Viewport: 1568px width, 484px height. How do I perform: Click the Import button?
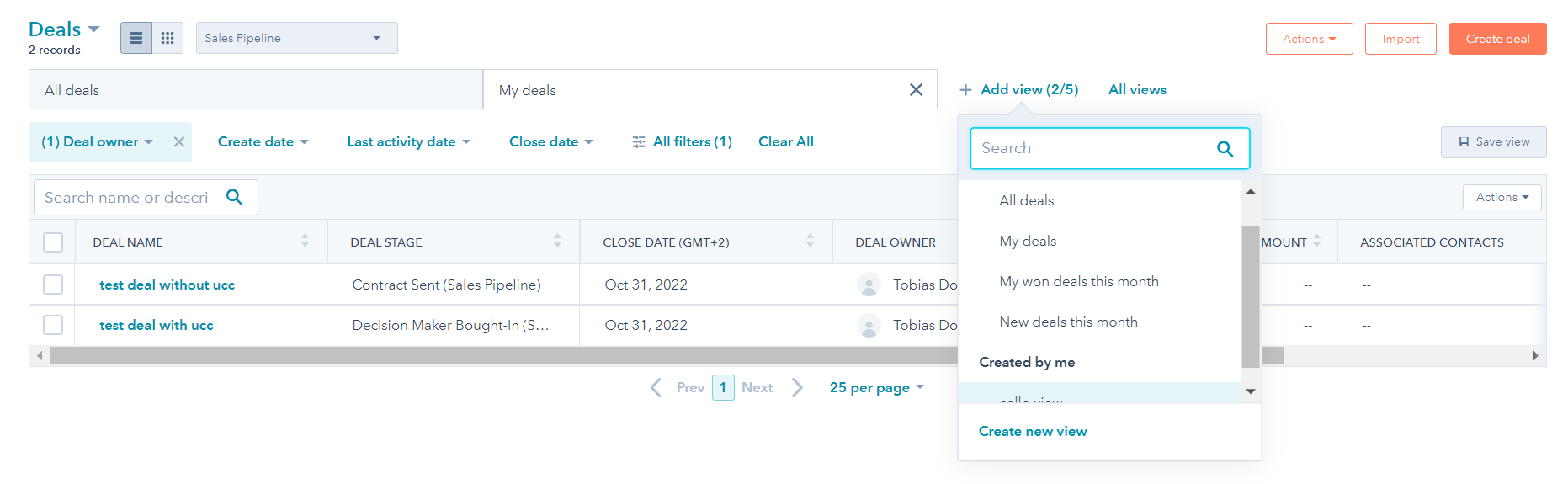pyautogui.click(x=1401, y=39)
